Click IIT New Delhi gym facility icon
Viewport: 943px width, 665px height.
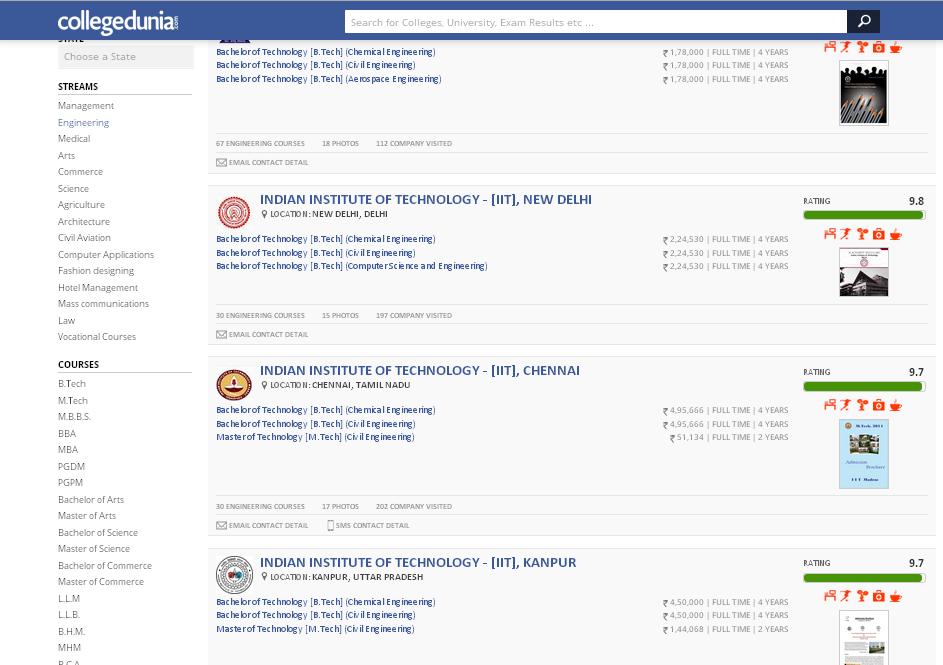click(862, 234)
